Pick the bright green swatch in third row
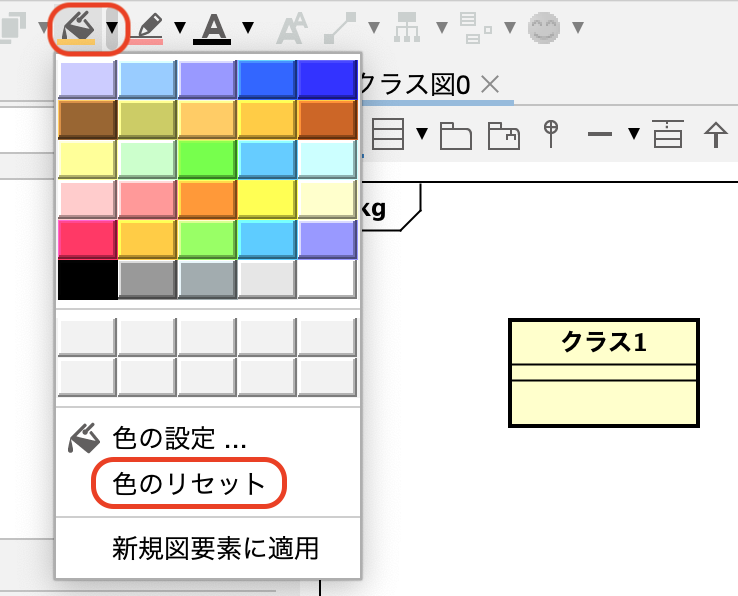738x596 pixels. click(207, 159)
